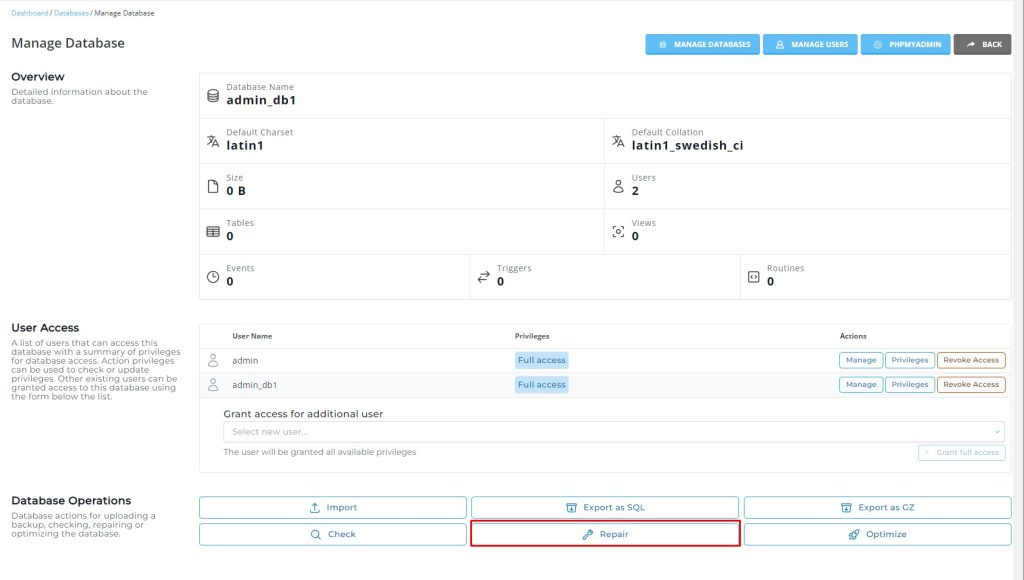The image size is (1024, 580).
Task: Revoke Access for admin_db1 user
Action: (971, 385)
